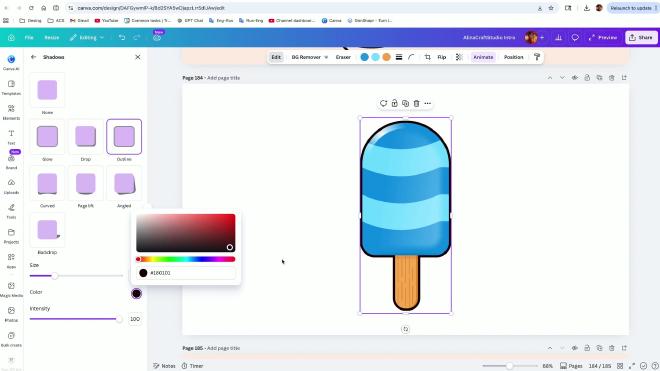The height and width of the screenshot is (371, 660).
Task: Close the Shadows panel
Action: tap(138, 57)
